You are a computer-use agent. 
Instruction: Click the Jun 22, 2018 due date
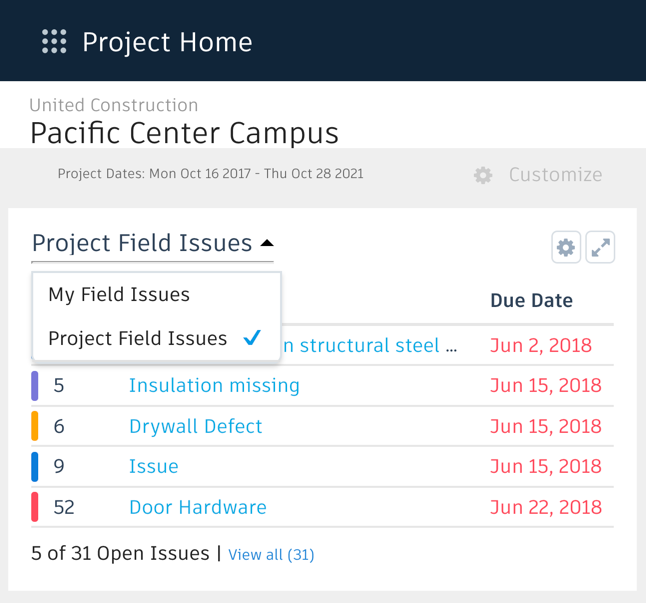(x=546, y=507)
